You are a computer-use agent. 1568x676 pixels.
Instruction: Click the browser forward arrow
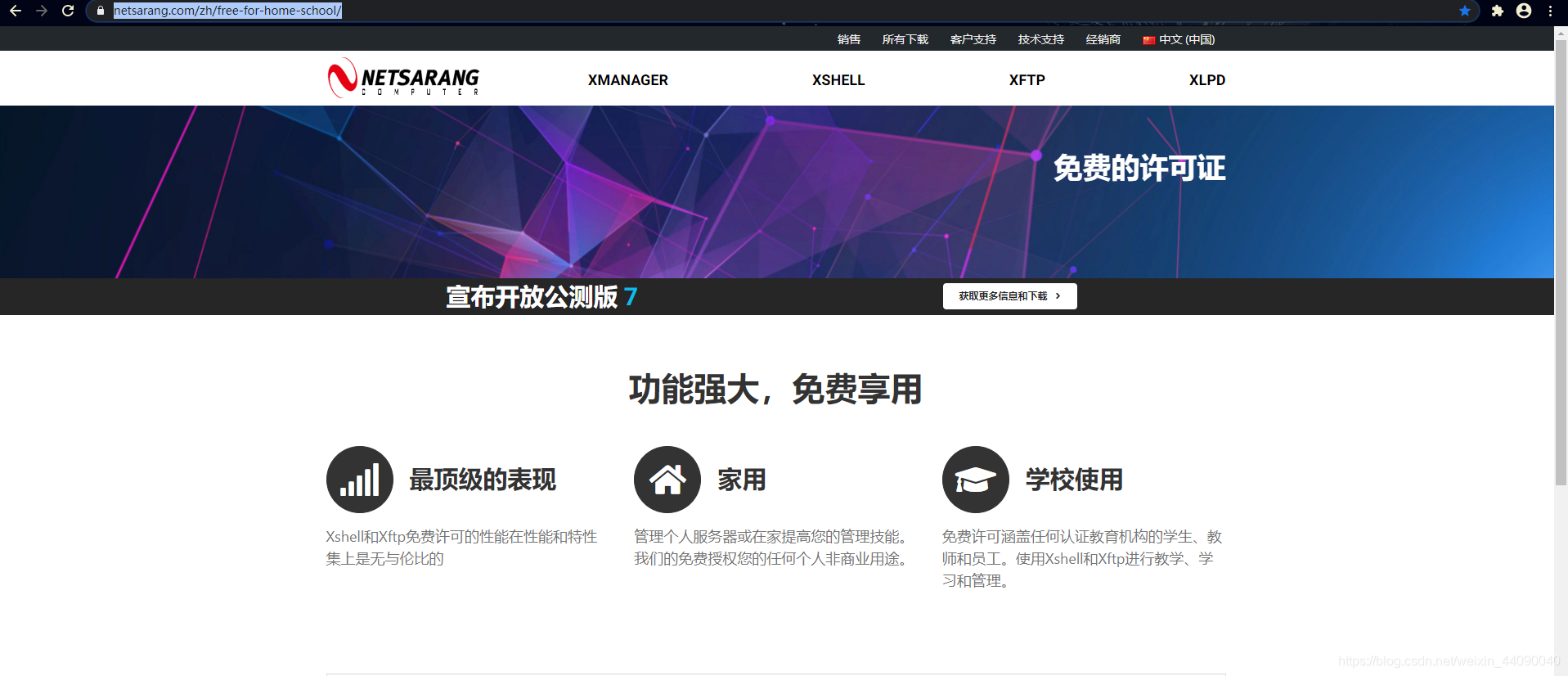click(x=42, y=11)
